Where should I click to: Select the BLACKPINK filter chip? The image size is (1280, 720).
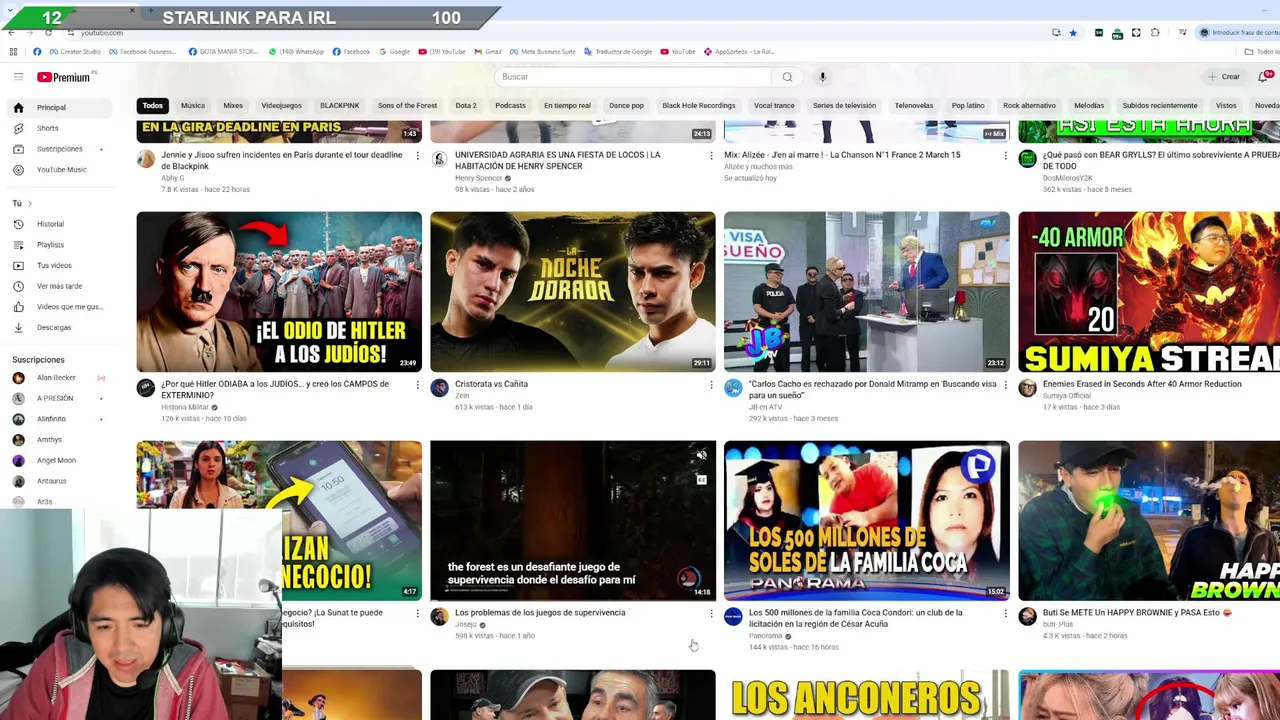339,105
